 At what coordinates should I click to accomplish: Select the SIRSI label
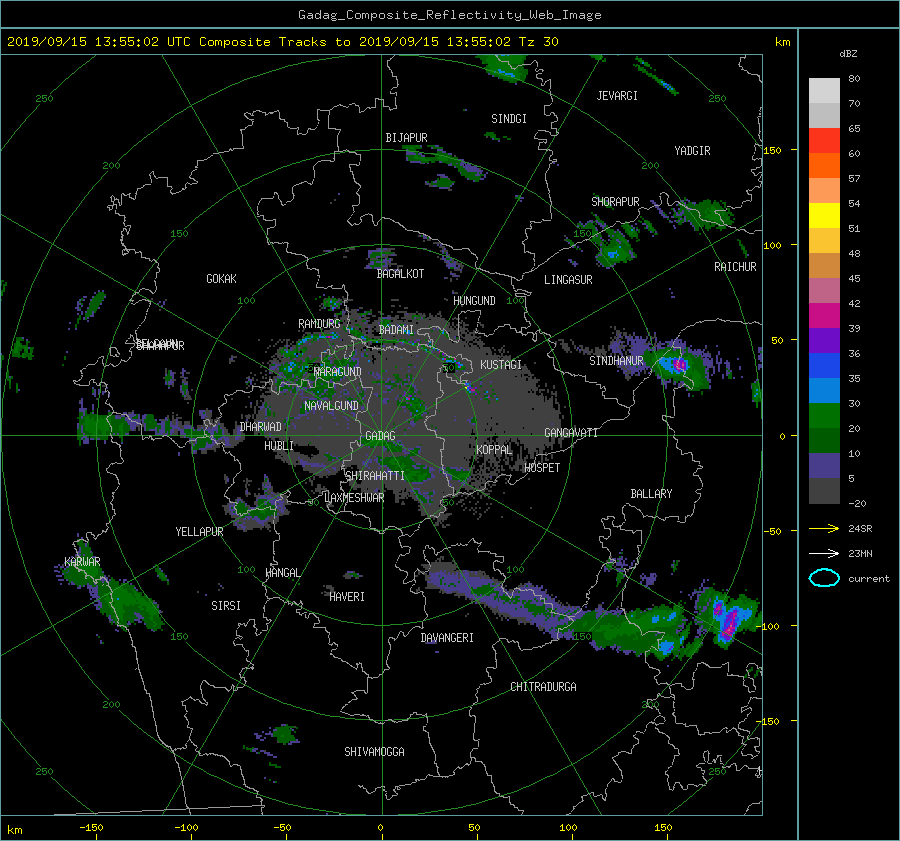[x=226, y=606]
